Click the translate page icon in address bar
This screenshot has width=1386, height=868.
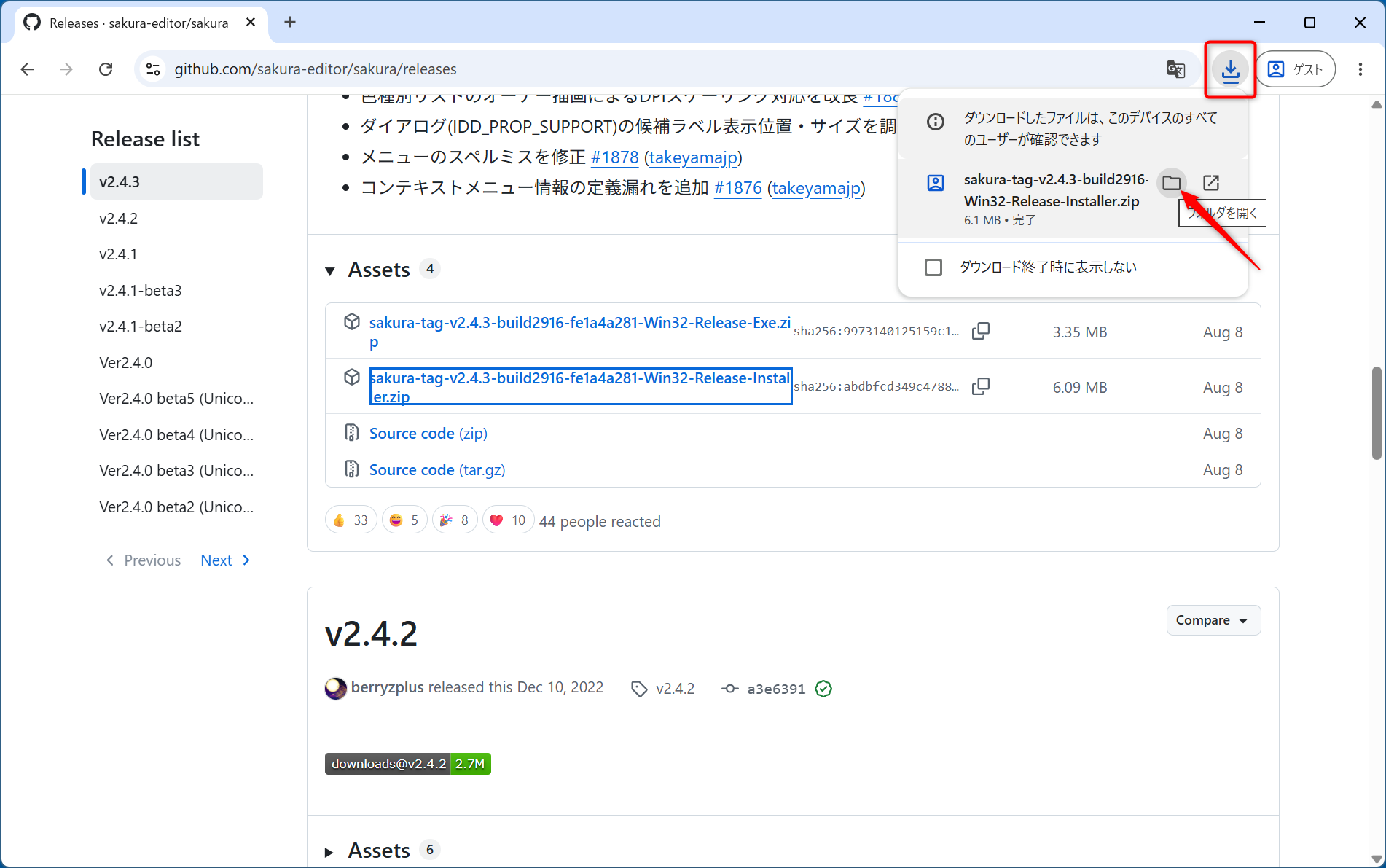tap(1175, 69)
